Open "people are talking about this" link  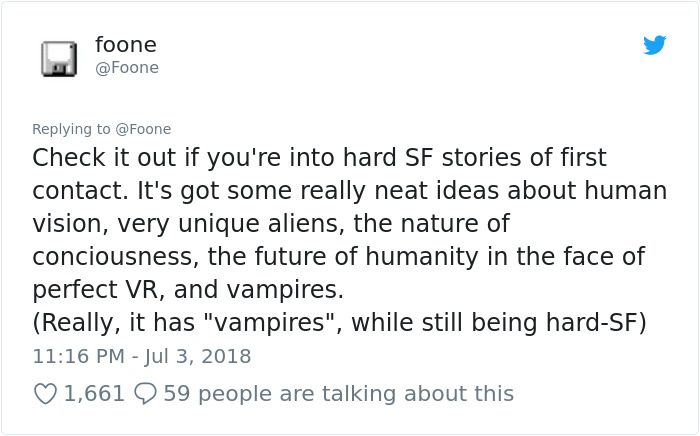click(355, 394)
